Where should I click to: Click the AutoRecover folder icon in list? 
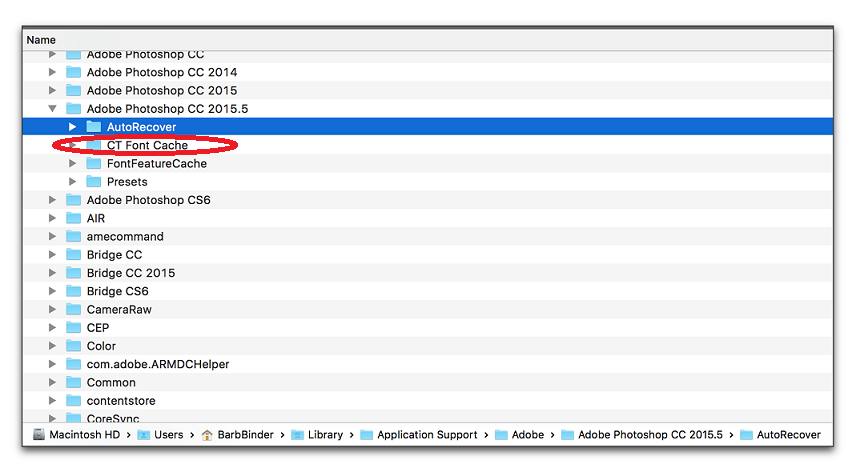tap(94, 127)
